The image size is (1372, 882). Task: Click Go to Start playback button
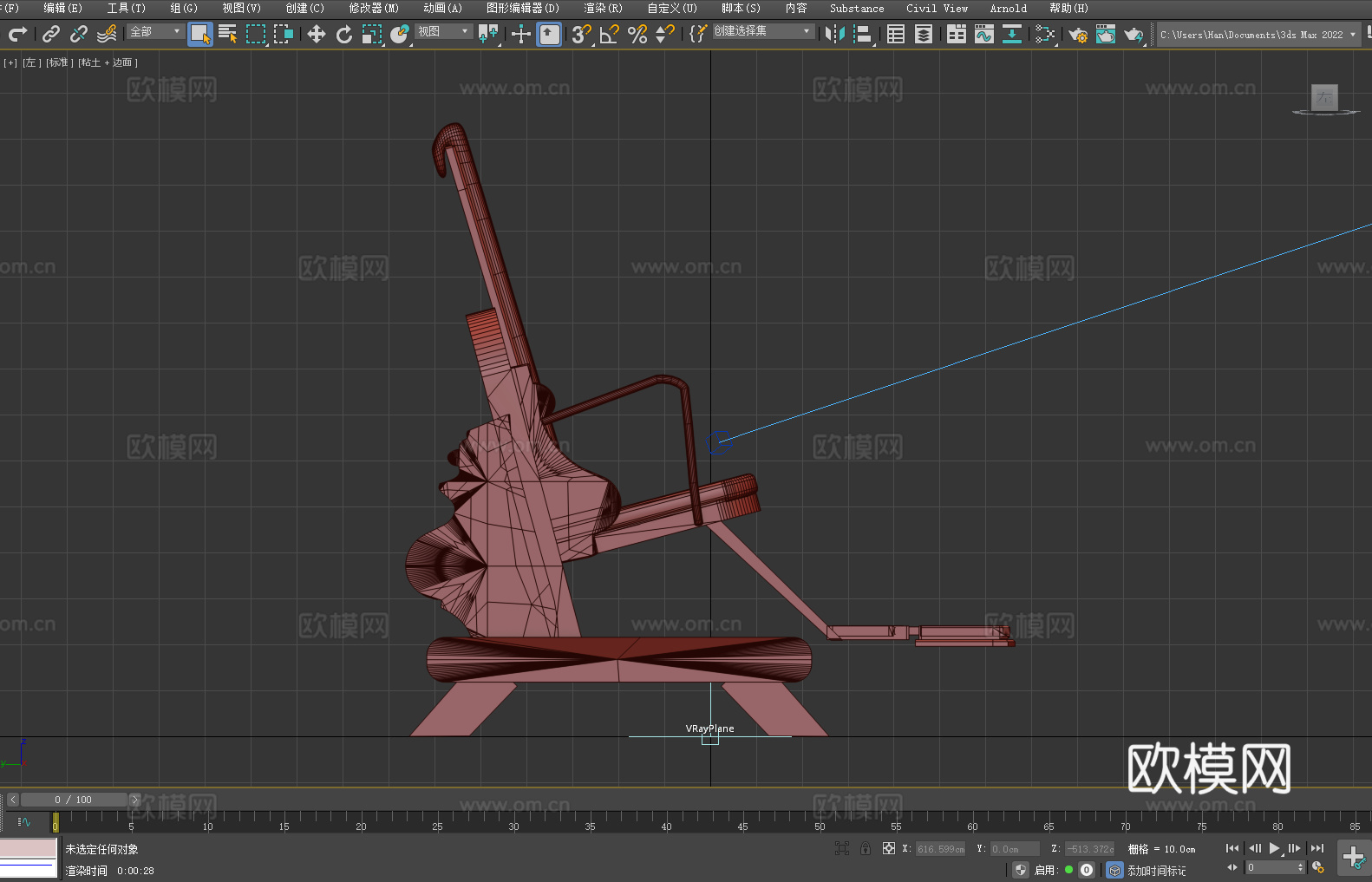point(1232,848)
